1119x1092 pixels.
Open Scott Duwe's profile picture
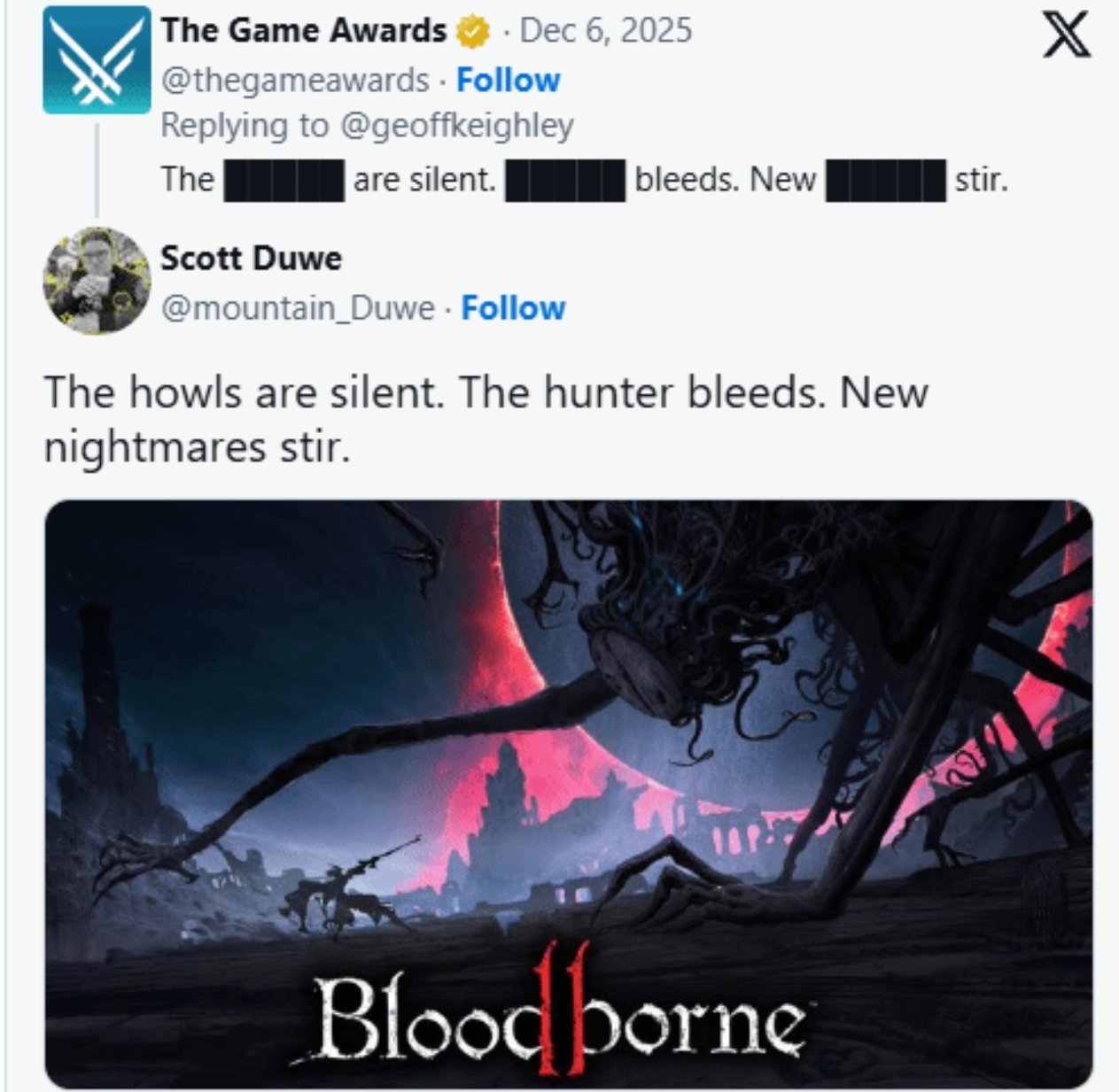(x=97, y=280)
